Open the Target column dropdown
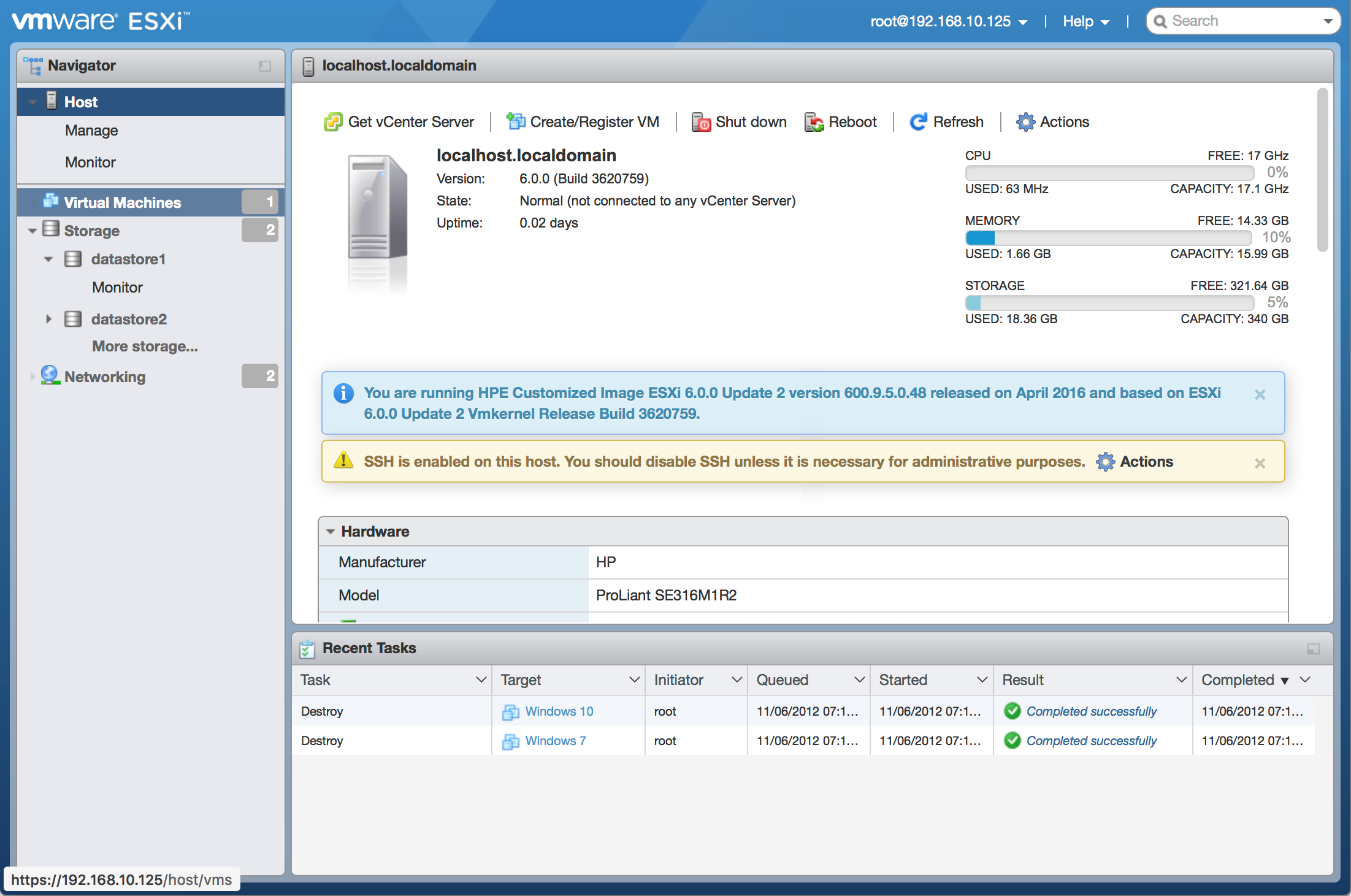1351x896 pixels. 634,680
